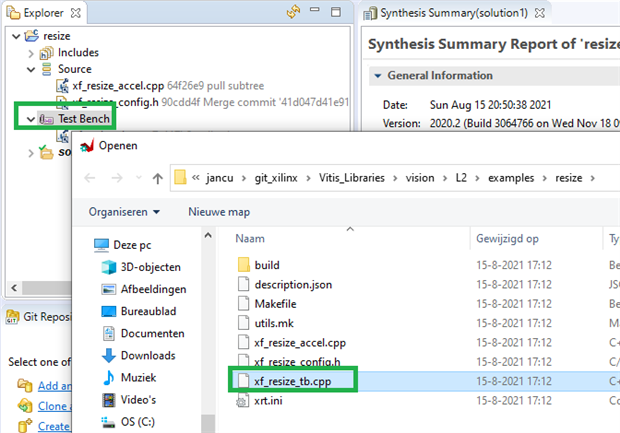Click the Clone link in Git Repositories
This screenshot has height=433, width=620.
(54, 406)
